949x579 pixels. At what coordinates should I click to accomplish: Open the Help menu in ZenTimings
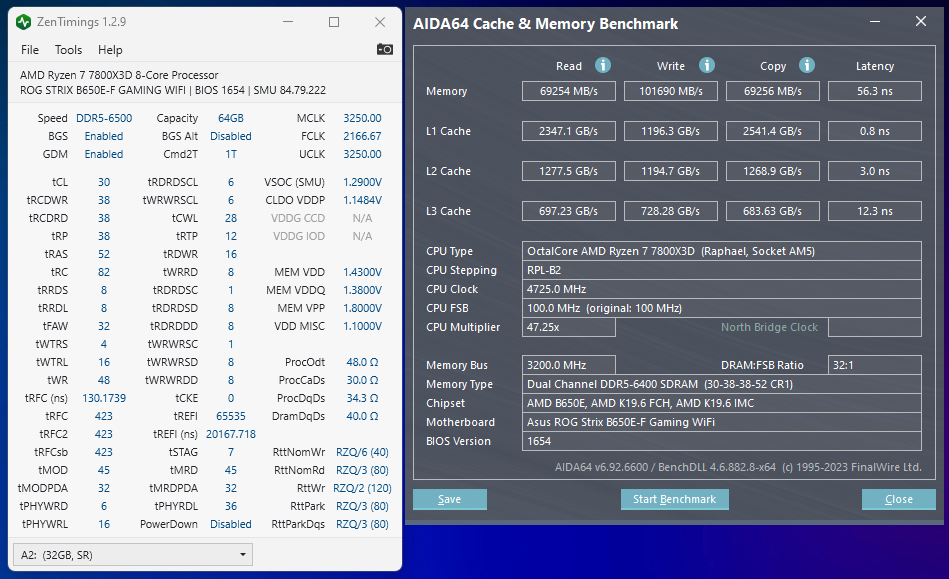coord(110,50)
